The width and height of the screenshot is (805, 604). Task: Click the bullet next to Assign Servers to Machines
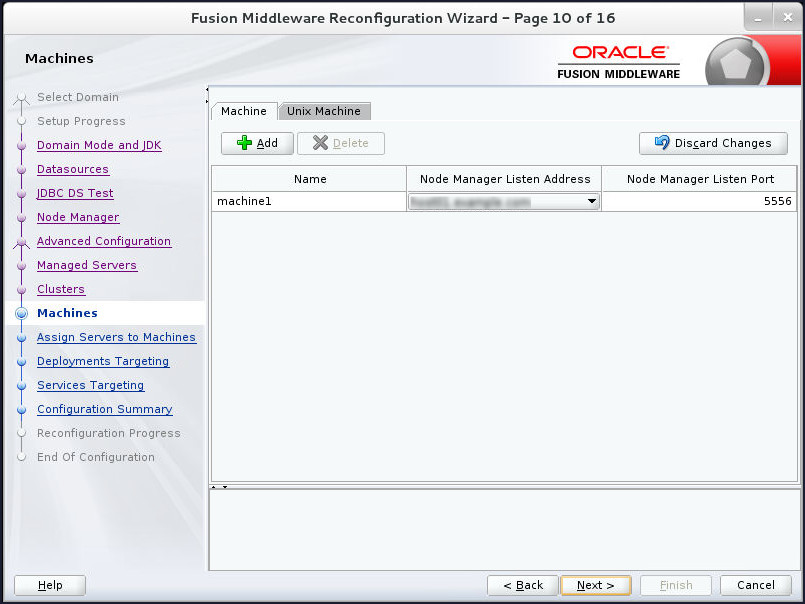(22, 338)
